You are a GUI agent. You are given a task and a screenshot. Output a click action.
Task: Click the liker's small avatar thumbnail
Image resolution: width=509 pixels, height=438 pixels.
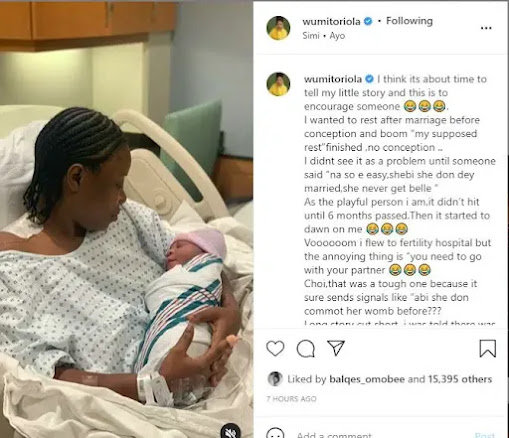pos(275,379)
